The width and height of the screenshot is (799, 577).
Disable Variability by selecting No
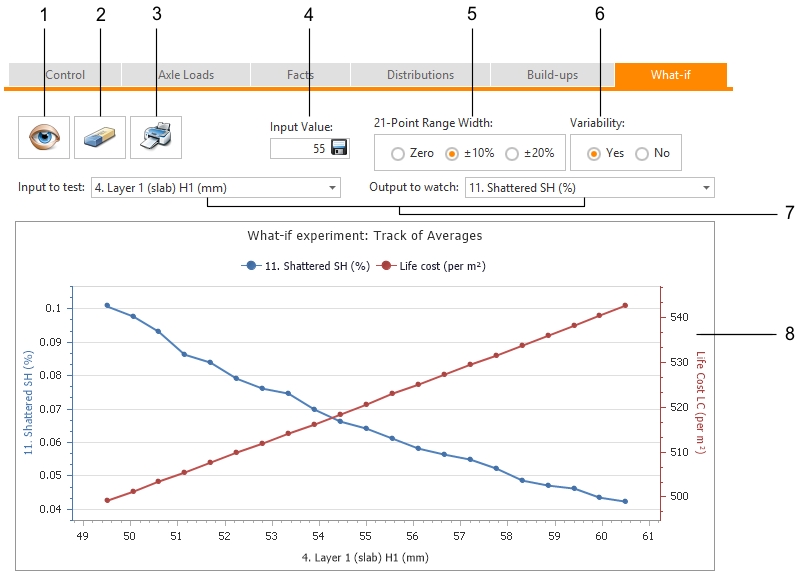click(642, 154)
